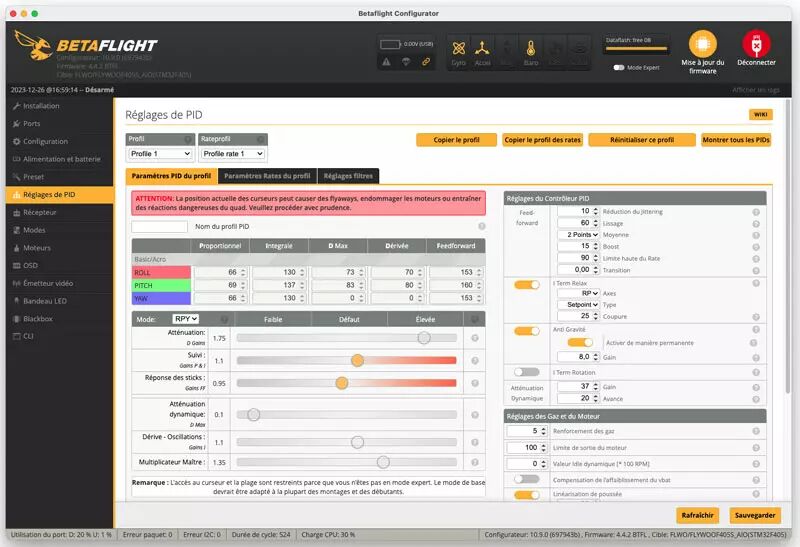This screenshot has height=547, width=800.
Task: Click the 'Nom du profil PID' input field
Action: click(x=159, y=227)
